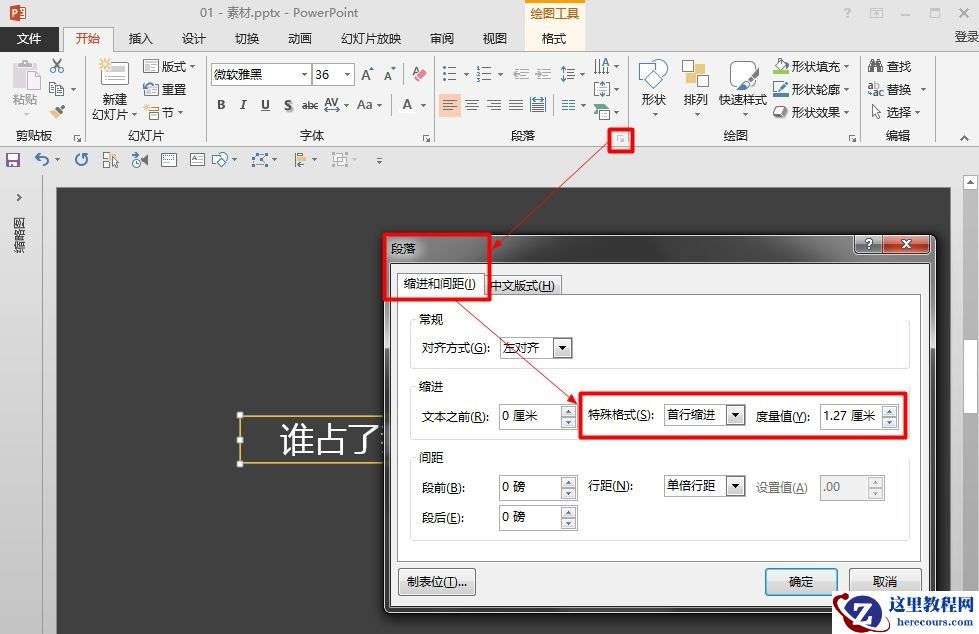Open the 插入 ribbon tab
979x634 pixels.
click(x=141, y=39)
